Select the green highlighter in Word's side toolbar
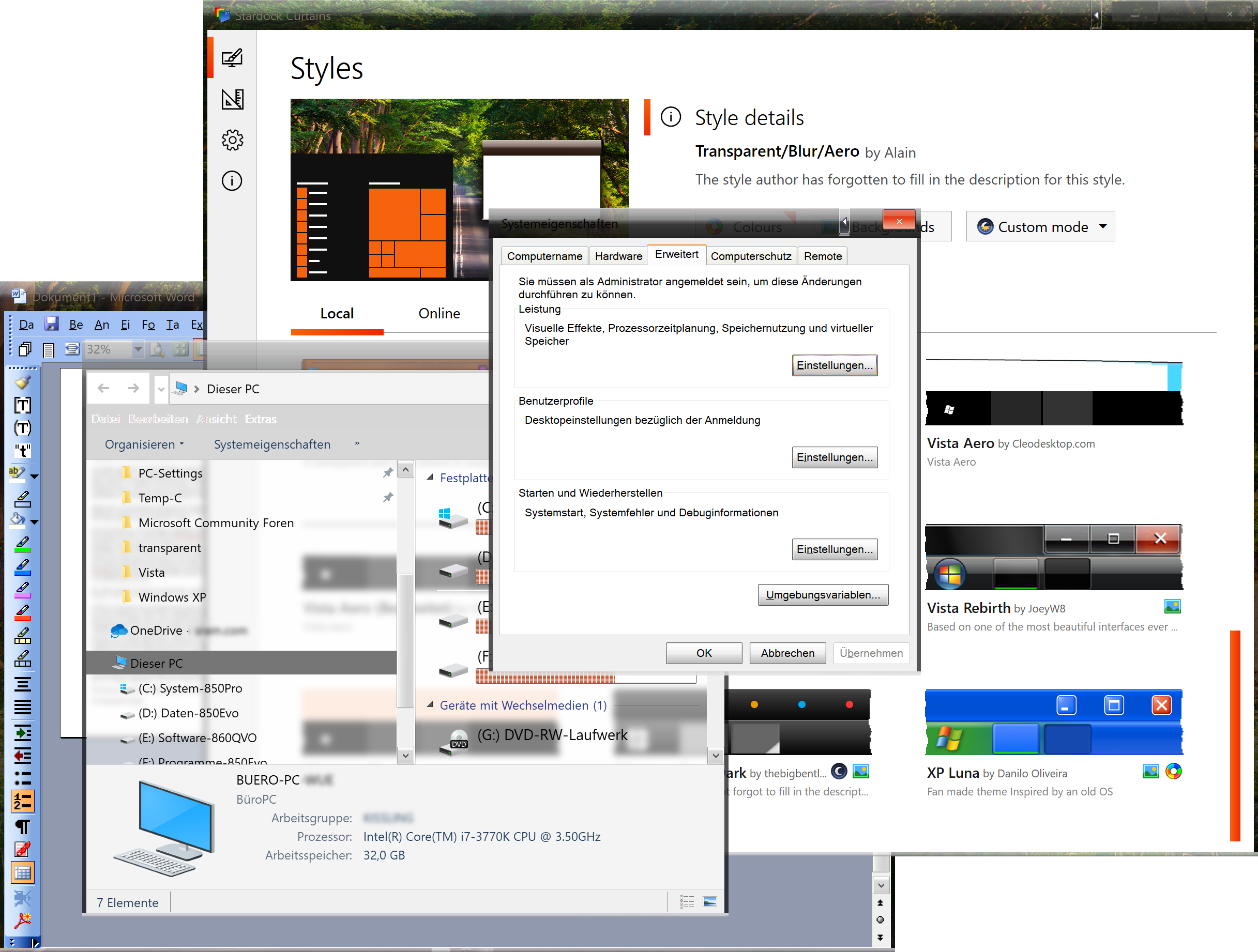Viewport: 1258px width, 952px height. (22, 545)
